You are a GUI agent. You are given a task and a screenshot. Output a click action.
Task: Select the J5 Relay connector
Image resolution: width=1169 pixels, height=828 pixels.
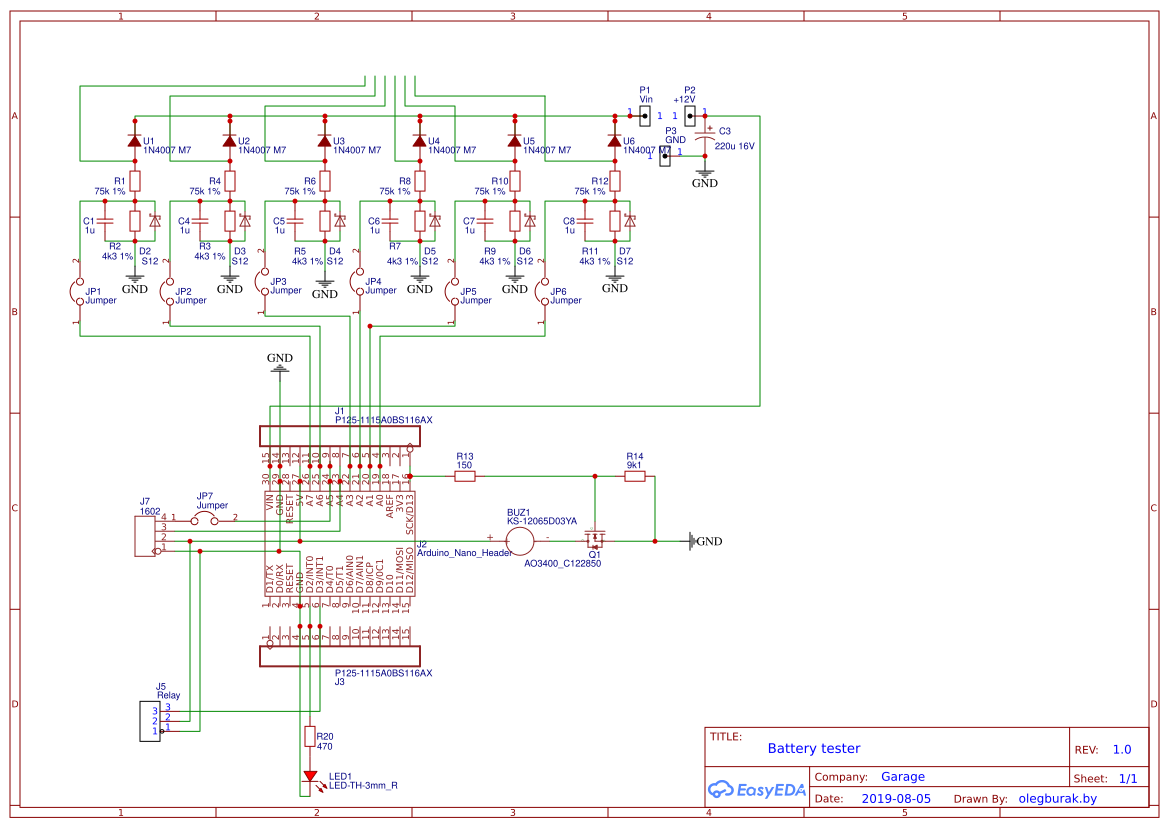[149, 720]
